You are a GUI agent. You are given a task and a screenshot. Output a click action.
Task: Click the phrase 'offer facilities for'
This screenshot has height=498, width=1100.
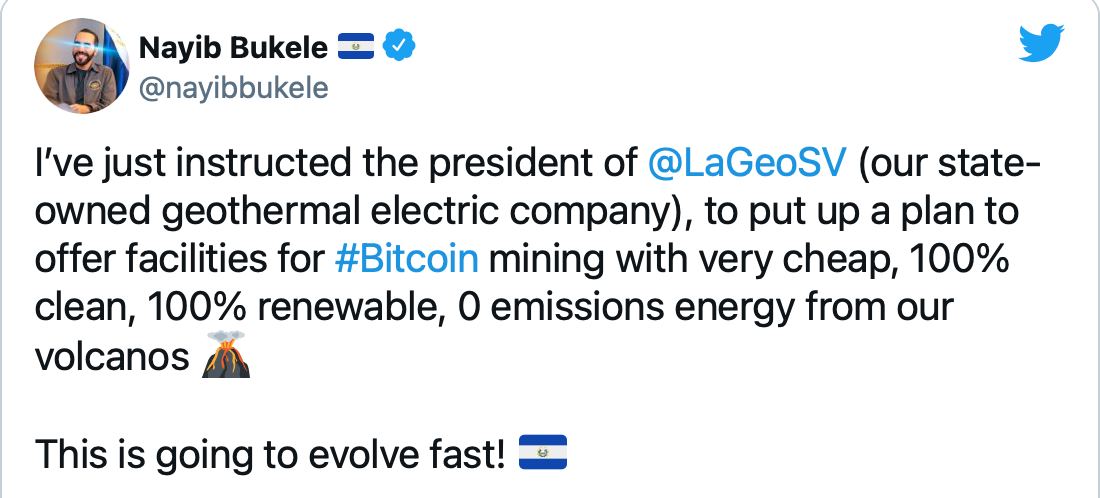(x=180, y=260)
